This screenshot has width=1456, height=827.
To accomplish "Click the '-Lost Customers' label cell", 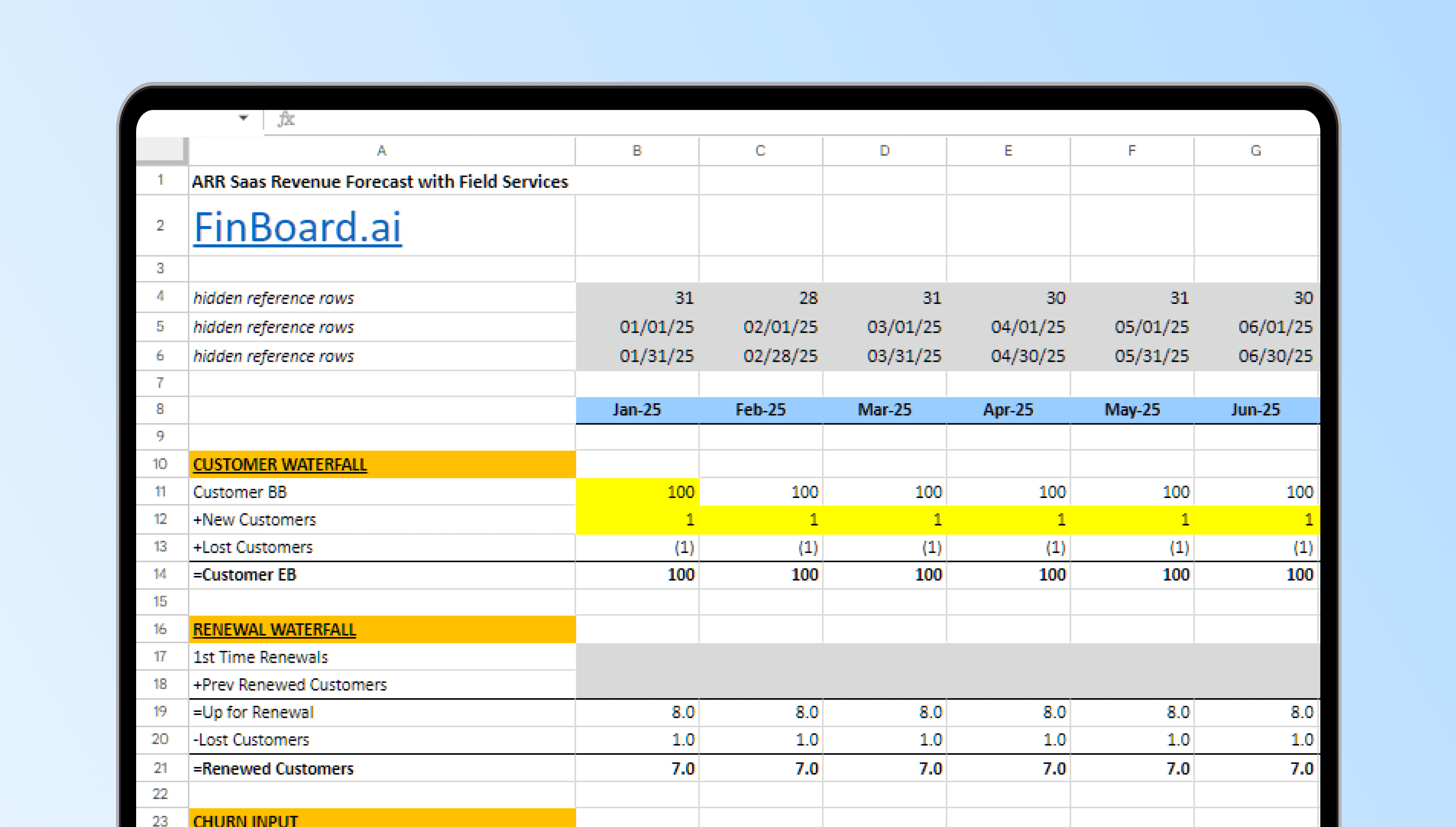I will (381, 740).
